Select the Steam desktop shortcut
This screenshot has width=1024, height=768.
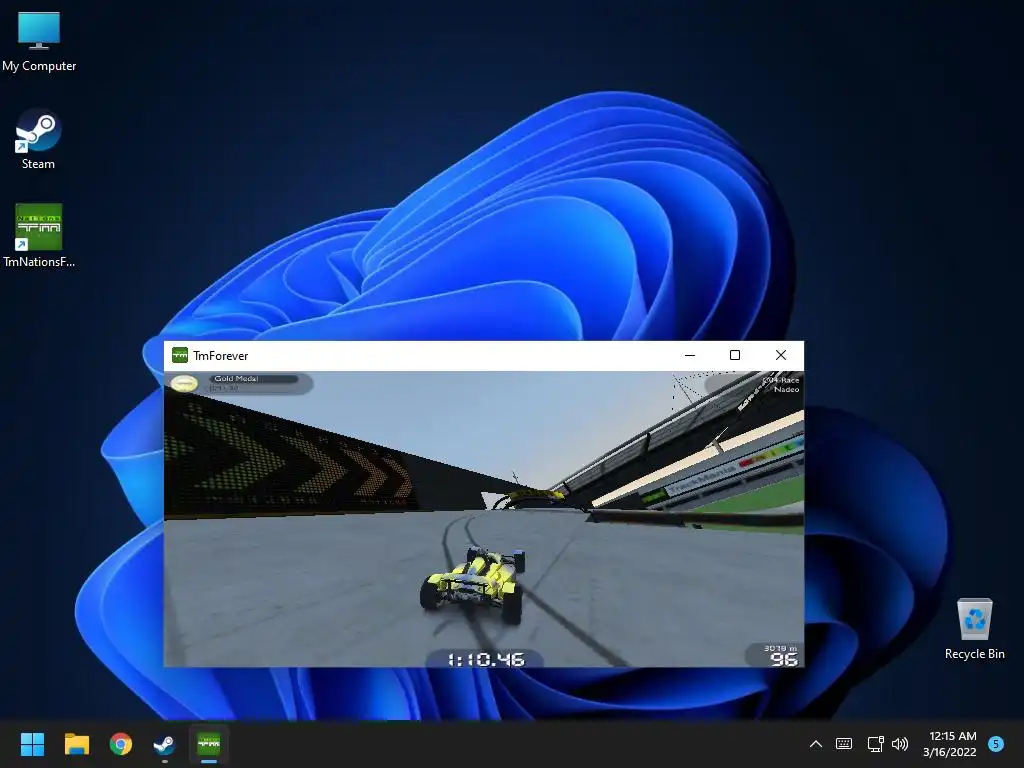(x=39, y=140)
